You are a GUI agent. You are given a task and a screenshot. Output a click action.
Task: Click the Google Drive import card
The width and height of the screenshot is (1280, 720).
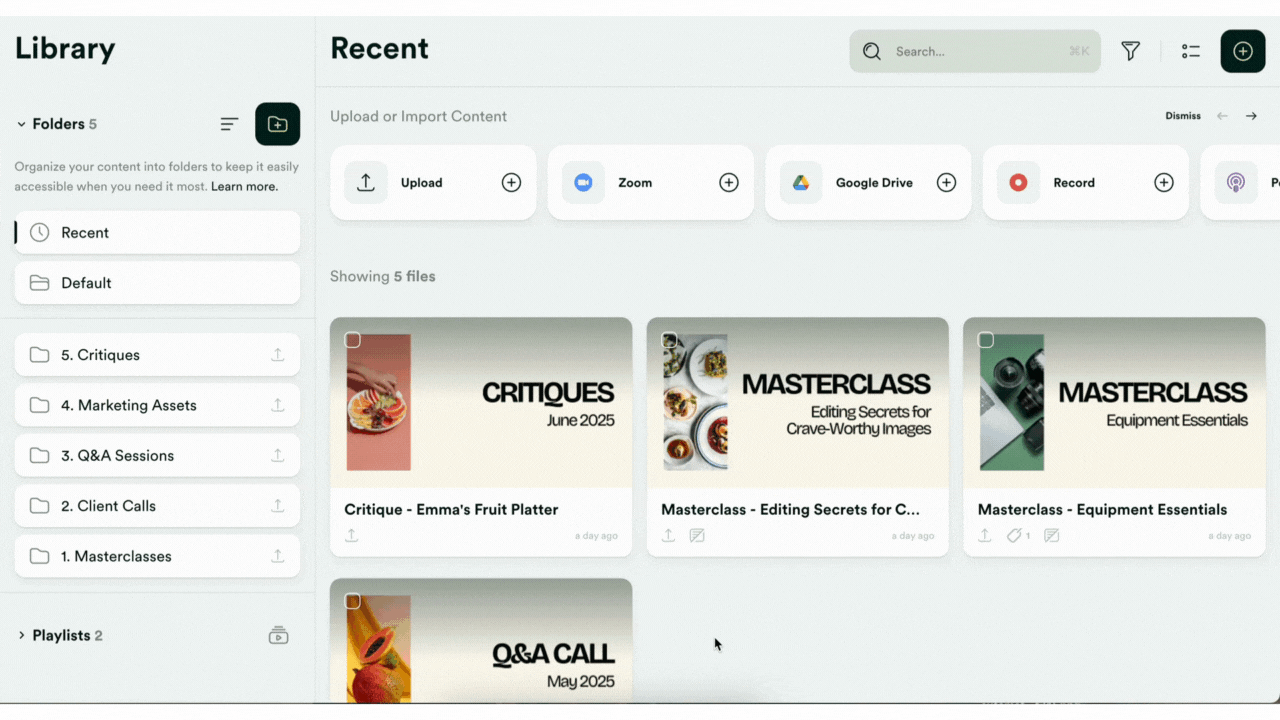(868, 183)
